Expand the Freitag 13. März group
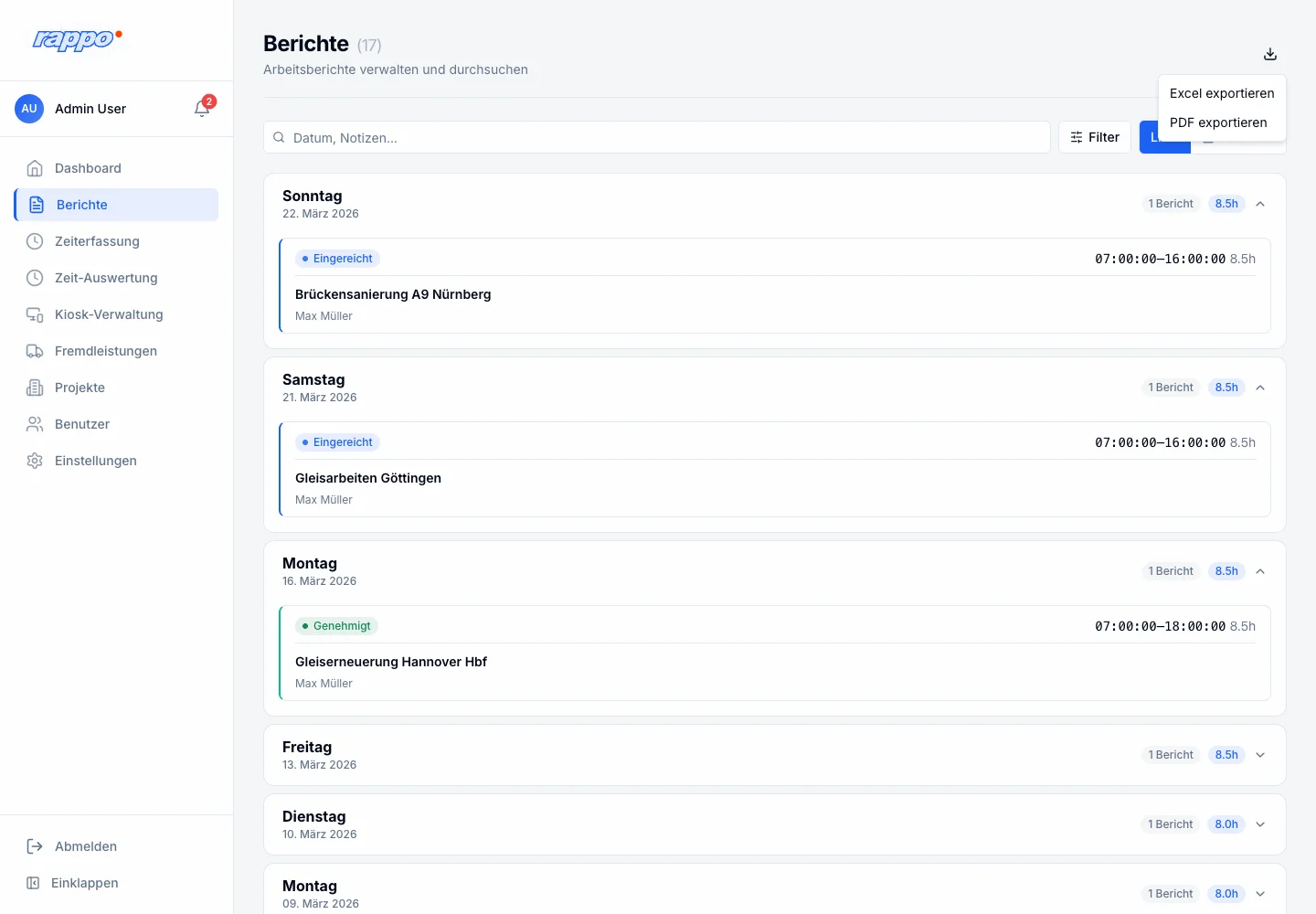Image resolution: width=1316 pixels, height=914 pixels. [1260, 755]
